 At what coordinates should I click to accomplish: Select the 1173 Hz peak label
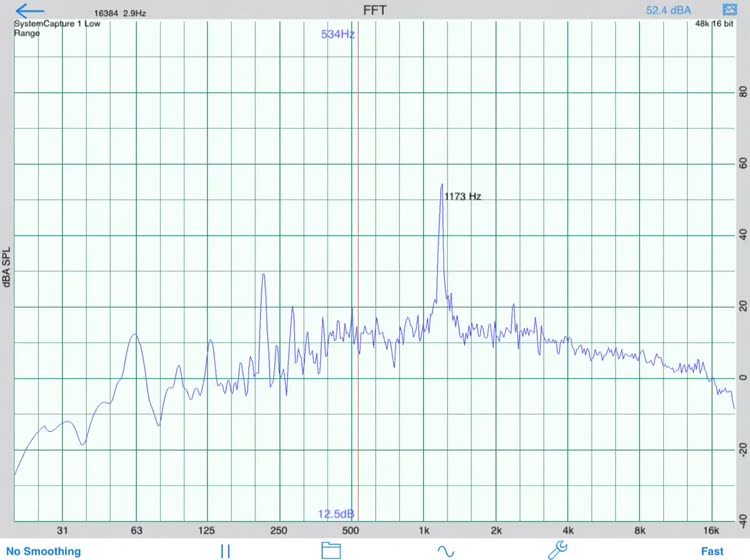coord(463,196)
